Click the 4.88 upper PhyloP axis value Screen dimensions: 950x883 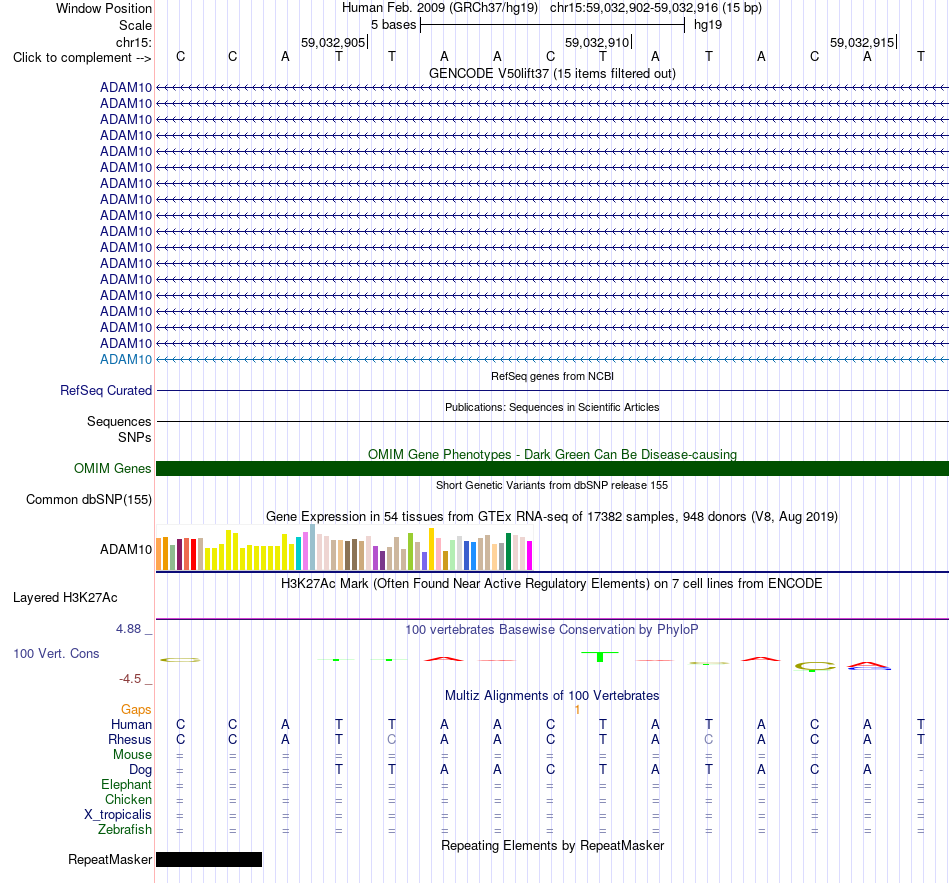pyautogui.click(x=128, y=629)
